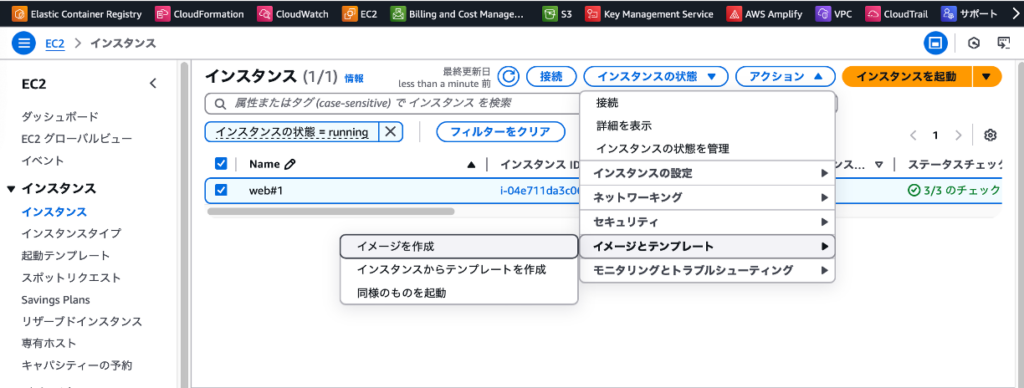Click インスタンスを起動 button
1024x388 pixels.
pos(907,76)
